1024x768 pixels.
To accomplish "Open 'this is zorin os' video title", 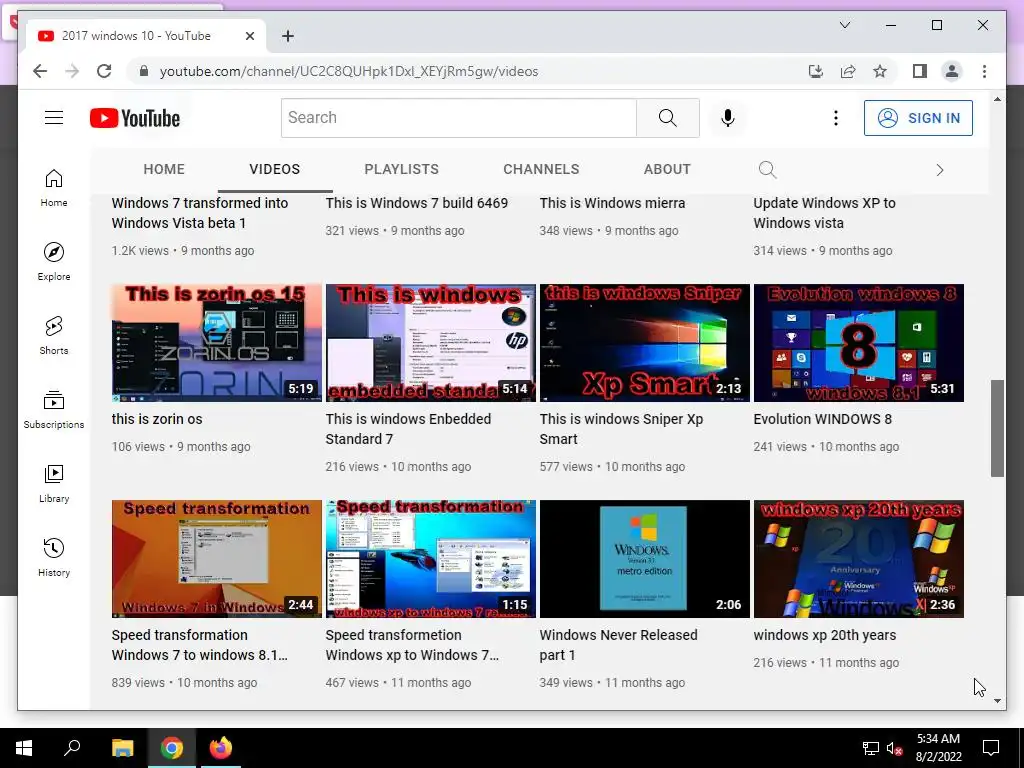I will [157, 419].
